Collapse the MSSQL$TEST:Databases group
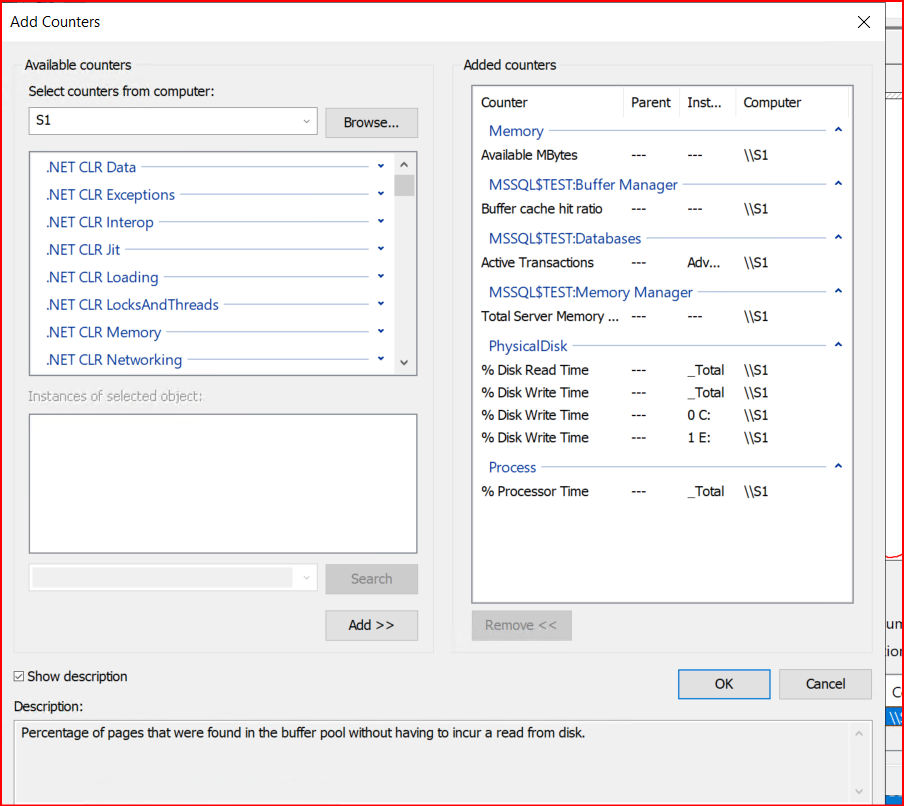This screenshot has width=904, height=806. [838, 238]
